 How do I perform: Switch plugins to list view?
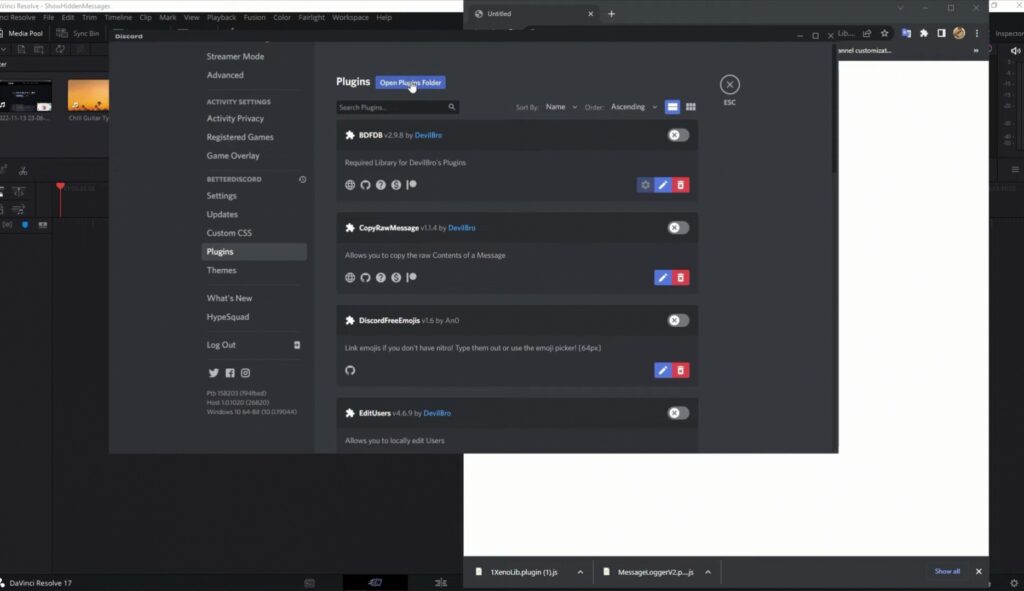[672, 107]
